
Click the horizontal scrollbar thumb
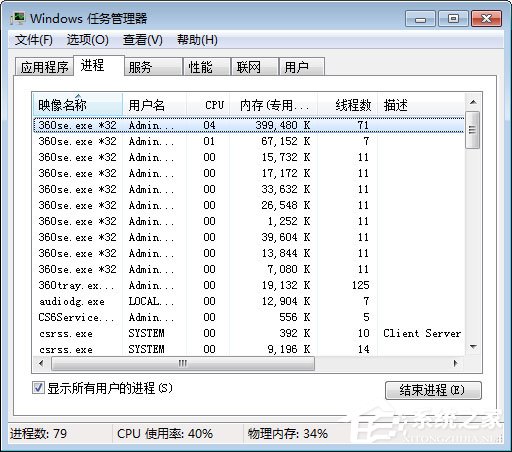pos(183,363)
